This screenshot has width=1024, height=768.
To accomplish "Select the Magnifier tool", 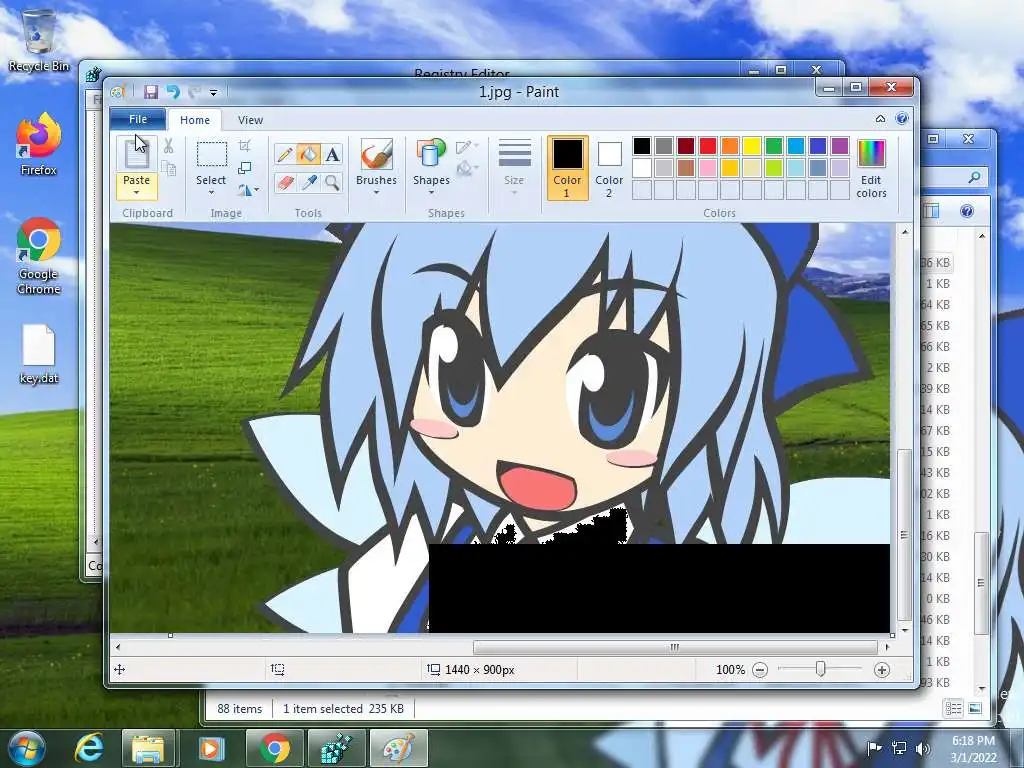I will pos(332,182).
